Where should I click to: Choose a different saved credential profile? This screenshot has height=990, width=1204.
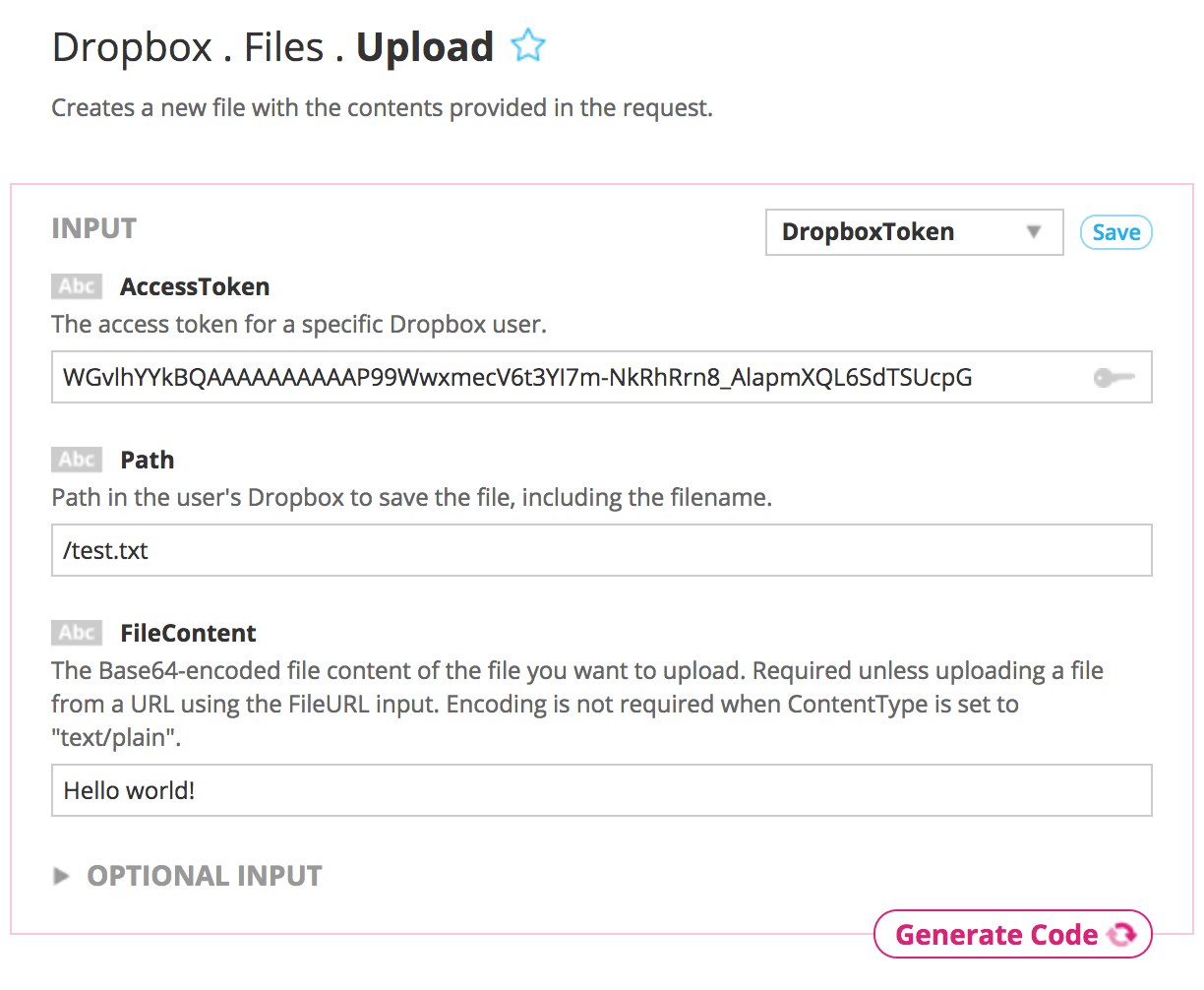pos(913,232)
